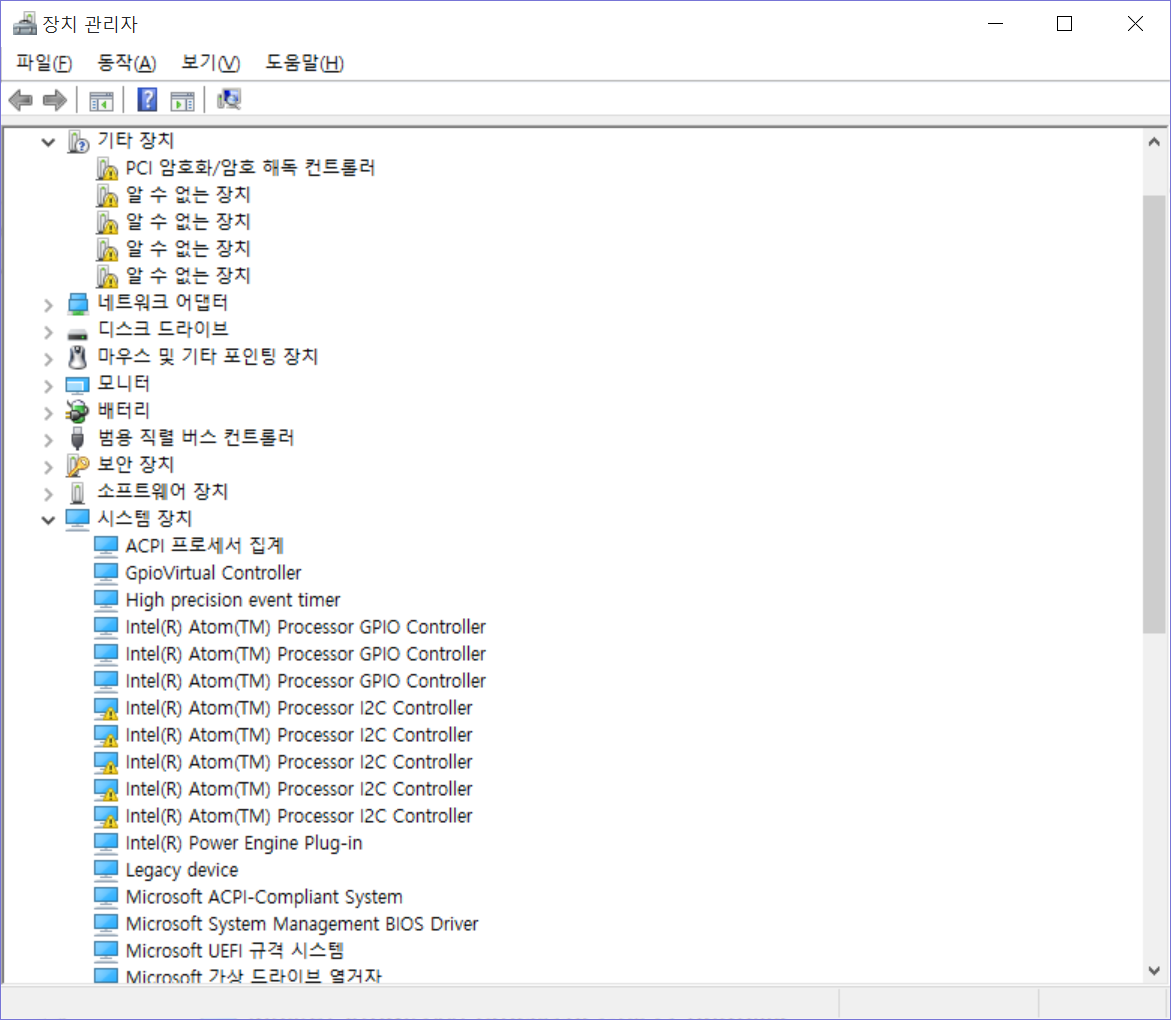Viewport: 1171px width, 1020px height.
Task: Click the 범용 직렬 버스 컨트롤러 USB icon
Action: point(78,438)
